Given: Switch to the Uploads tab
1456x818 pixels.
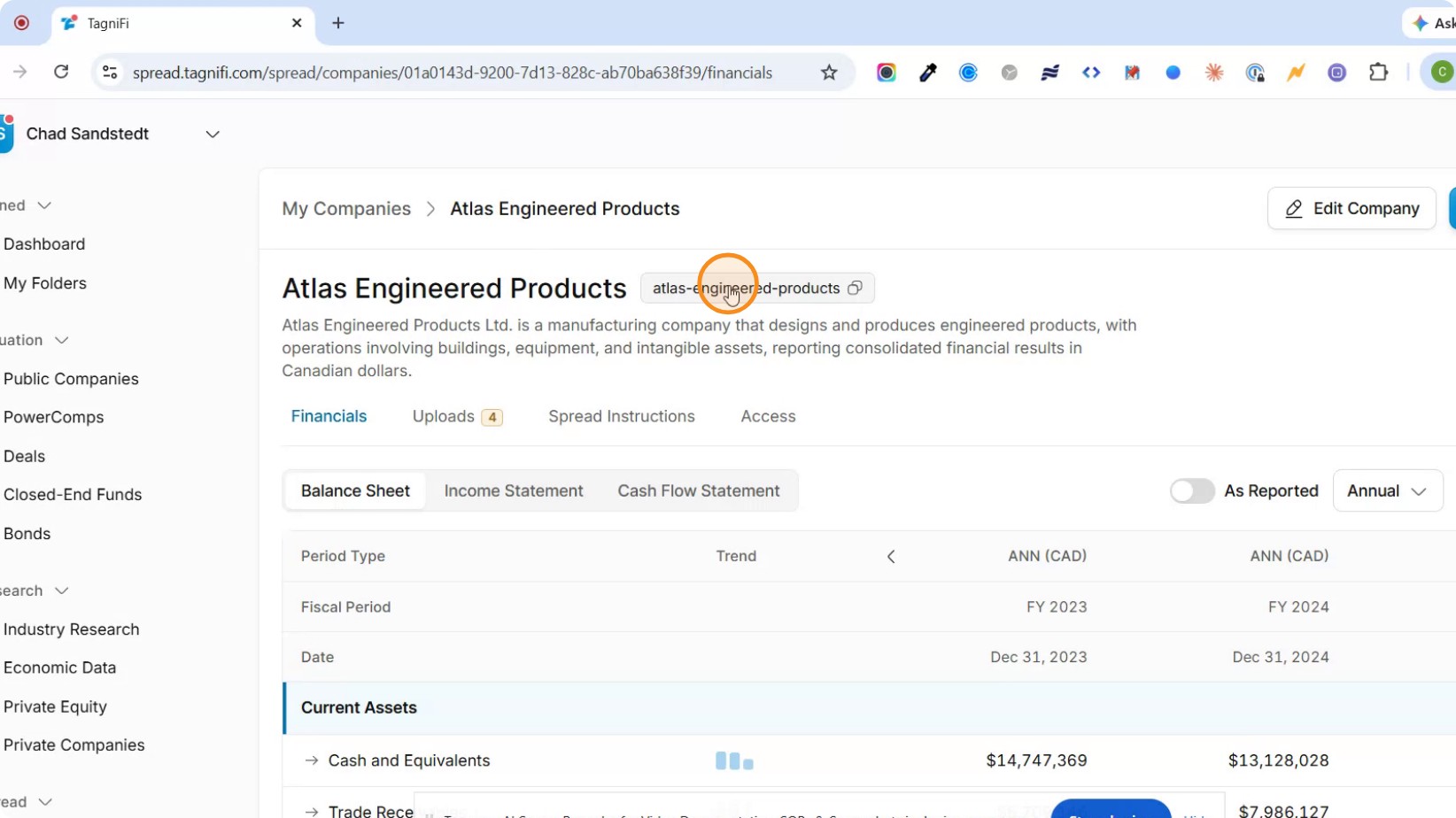Looking at the screenshot, I should tap(457, 416).
